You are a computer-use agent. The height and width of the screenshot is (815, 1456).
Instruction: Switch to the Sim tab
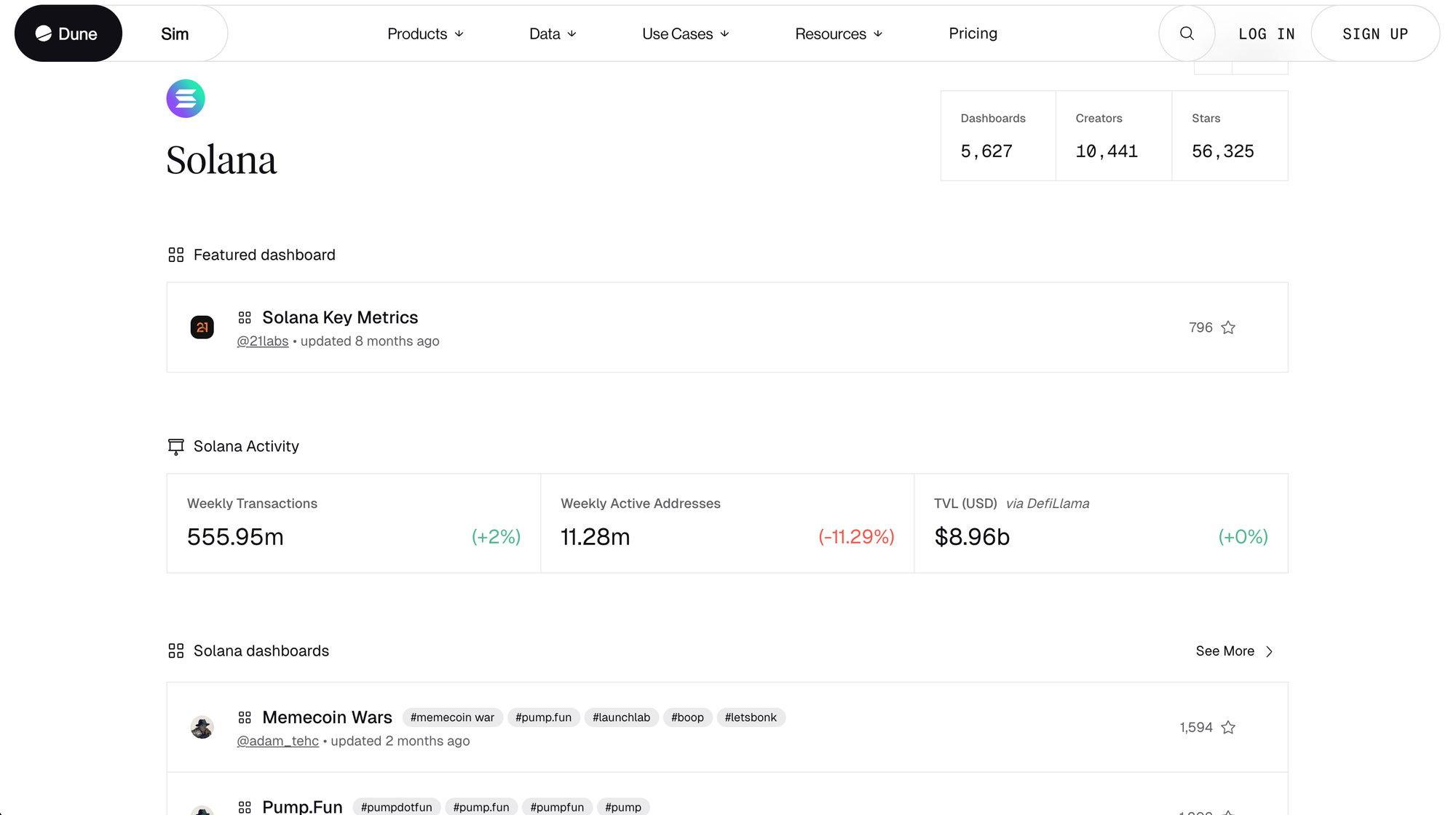coord(175,33)
